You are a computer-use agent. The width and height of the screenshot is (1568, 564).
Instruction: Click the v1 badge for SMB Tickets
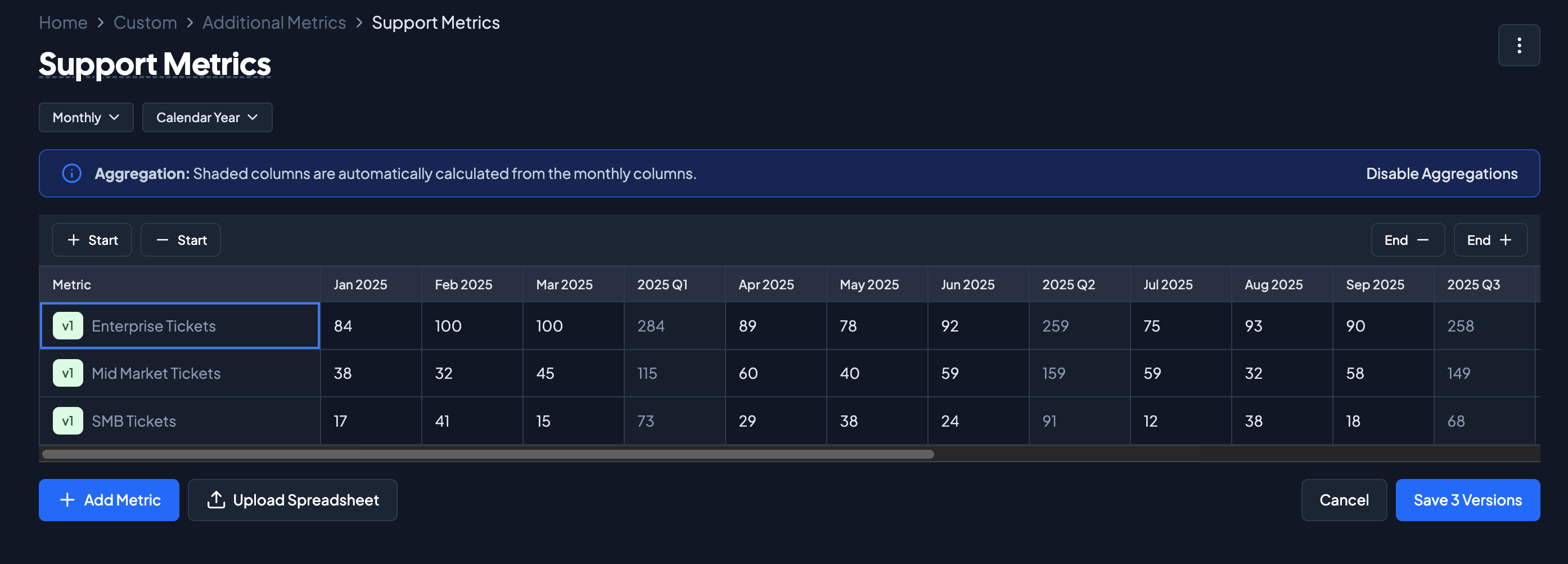tap(67, 421)
